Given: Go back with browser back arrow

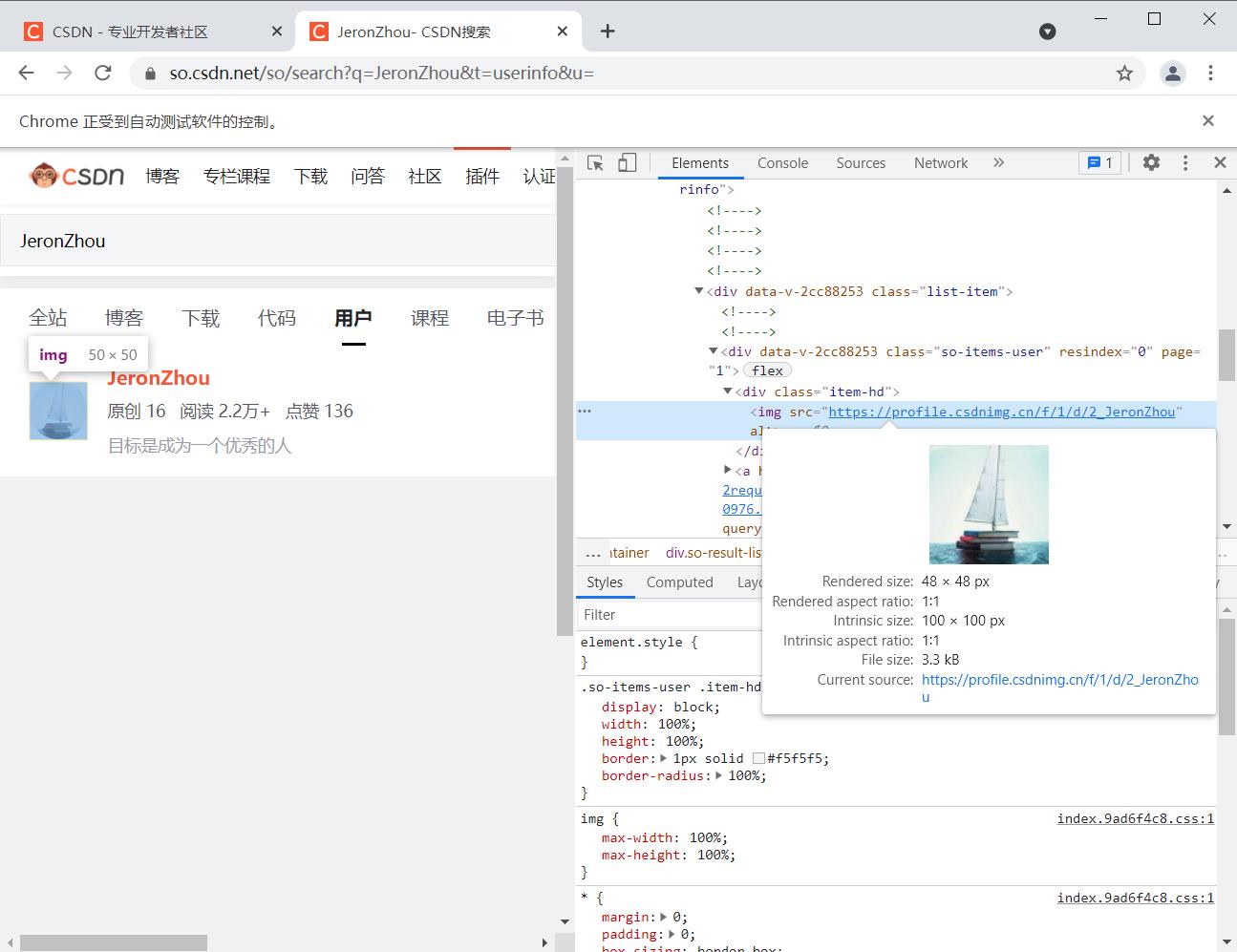Looking at the screenshot, I should [26, 73].
